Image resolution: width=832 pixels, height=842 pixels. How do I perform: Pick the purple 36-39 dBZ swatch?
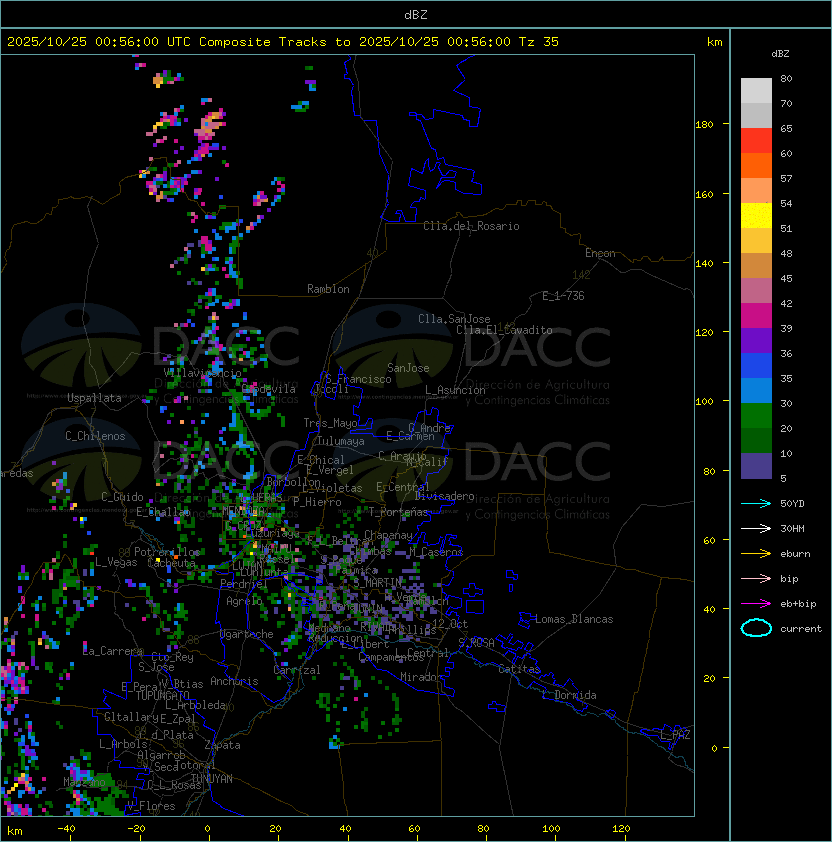tap(756, 340)
